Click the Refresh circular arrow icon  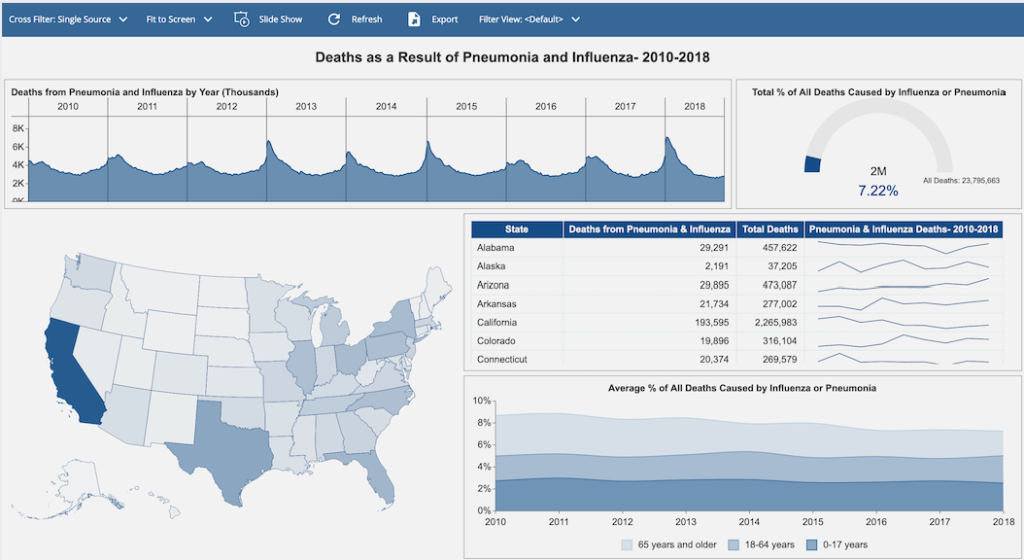pyautogui.click(x=334, y=19)
